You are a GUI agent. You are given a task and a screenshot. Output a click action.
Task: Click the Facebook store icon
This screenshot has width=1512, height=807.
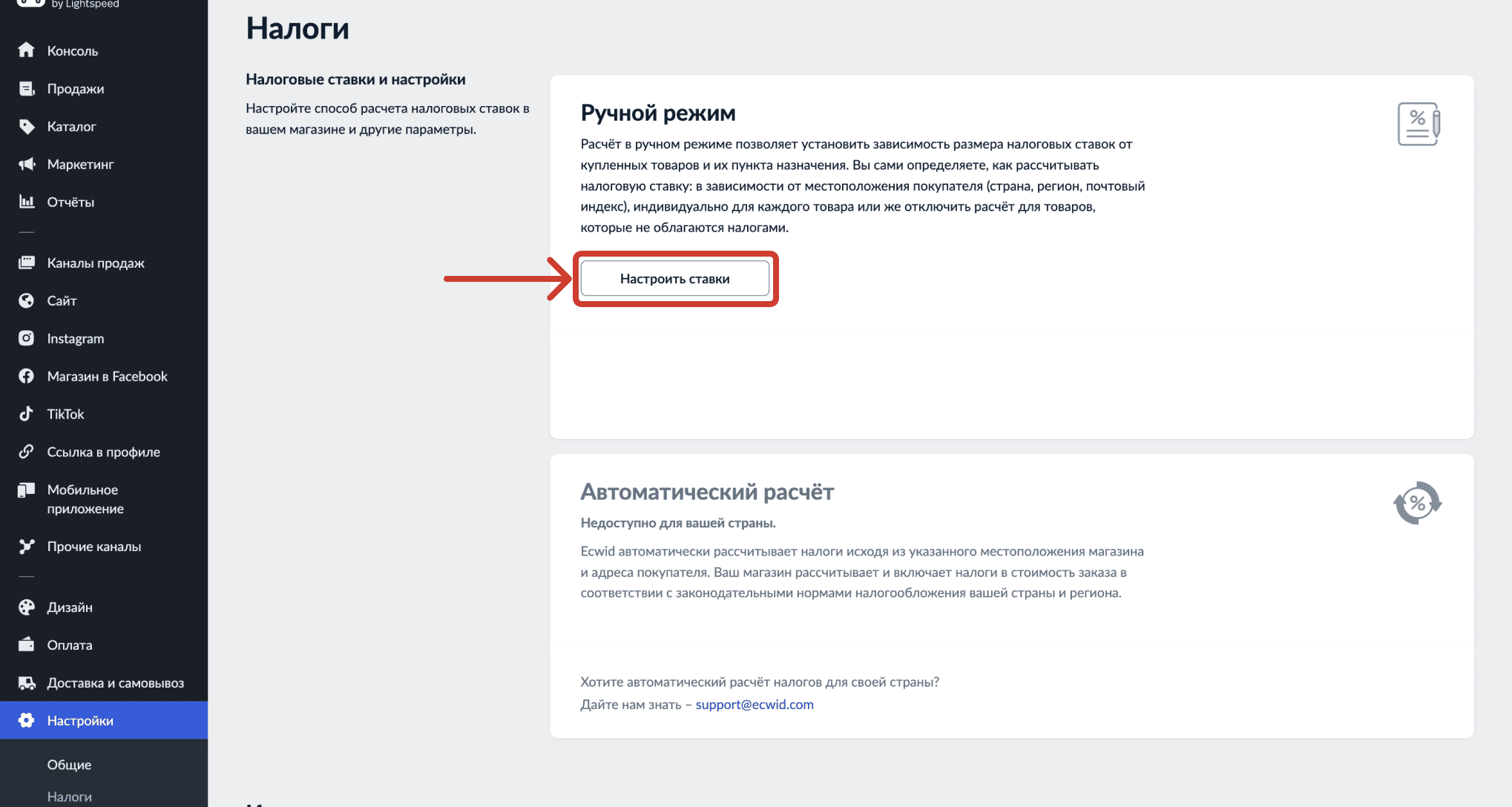pos(27,376)
